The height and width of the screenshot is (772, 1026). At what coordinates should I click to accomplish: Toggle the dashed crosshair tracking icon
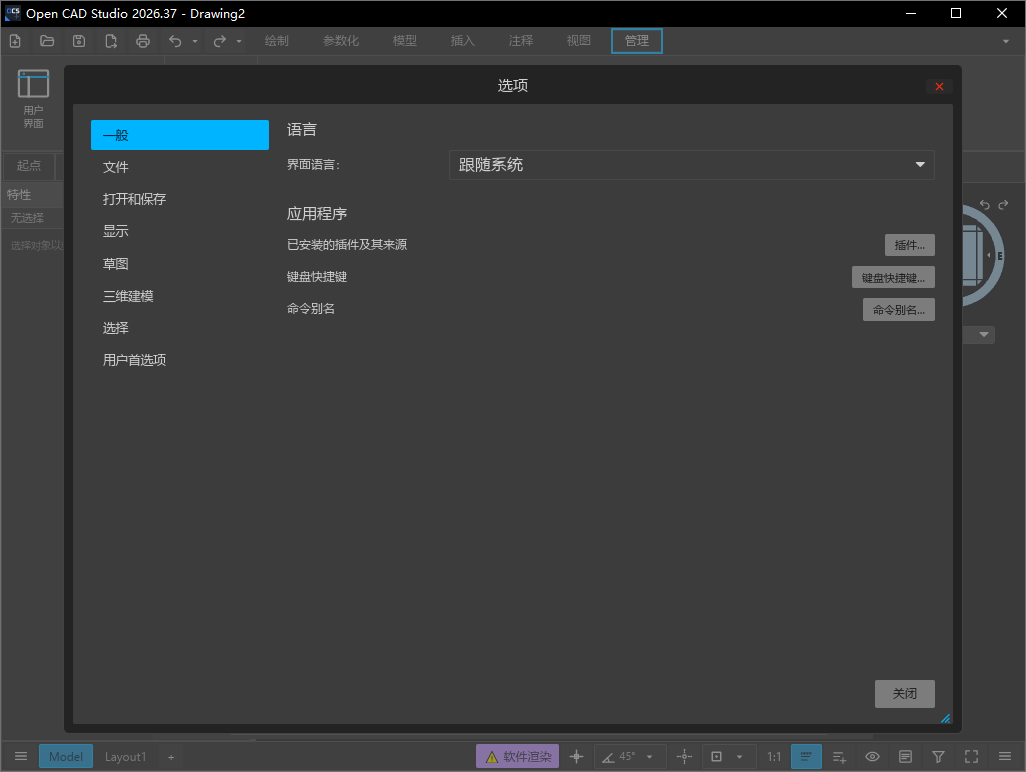684,756
